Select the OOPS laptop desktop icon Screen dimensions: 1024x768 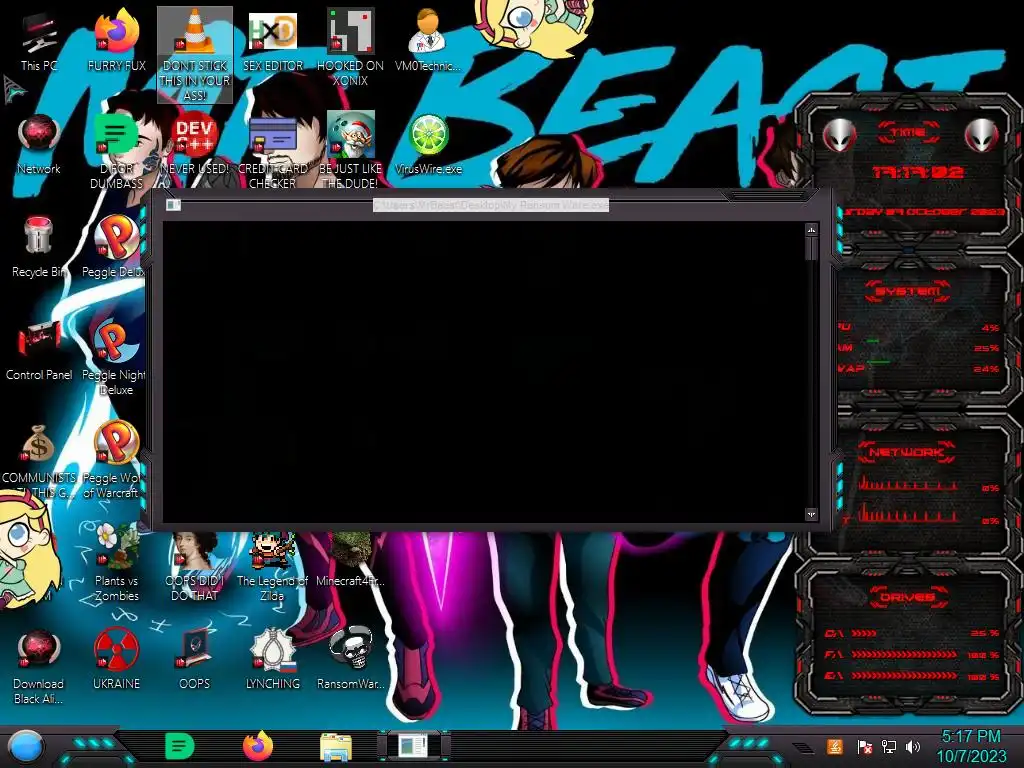click(195, 660)
